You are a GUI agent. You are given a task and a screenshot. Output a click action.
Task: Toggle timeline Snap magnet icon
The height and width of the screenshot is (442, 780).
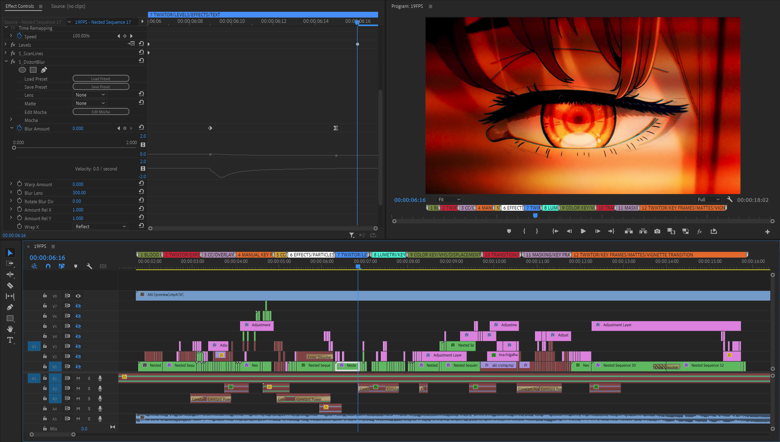click(48, 266)
